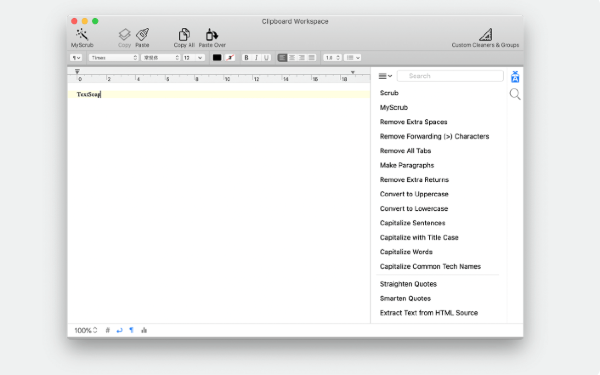This screenshot has width=600, height=375.
Task: Open the cleaner list view options dropdown
Action: 385,76
